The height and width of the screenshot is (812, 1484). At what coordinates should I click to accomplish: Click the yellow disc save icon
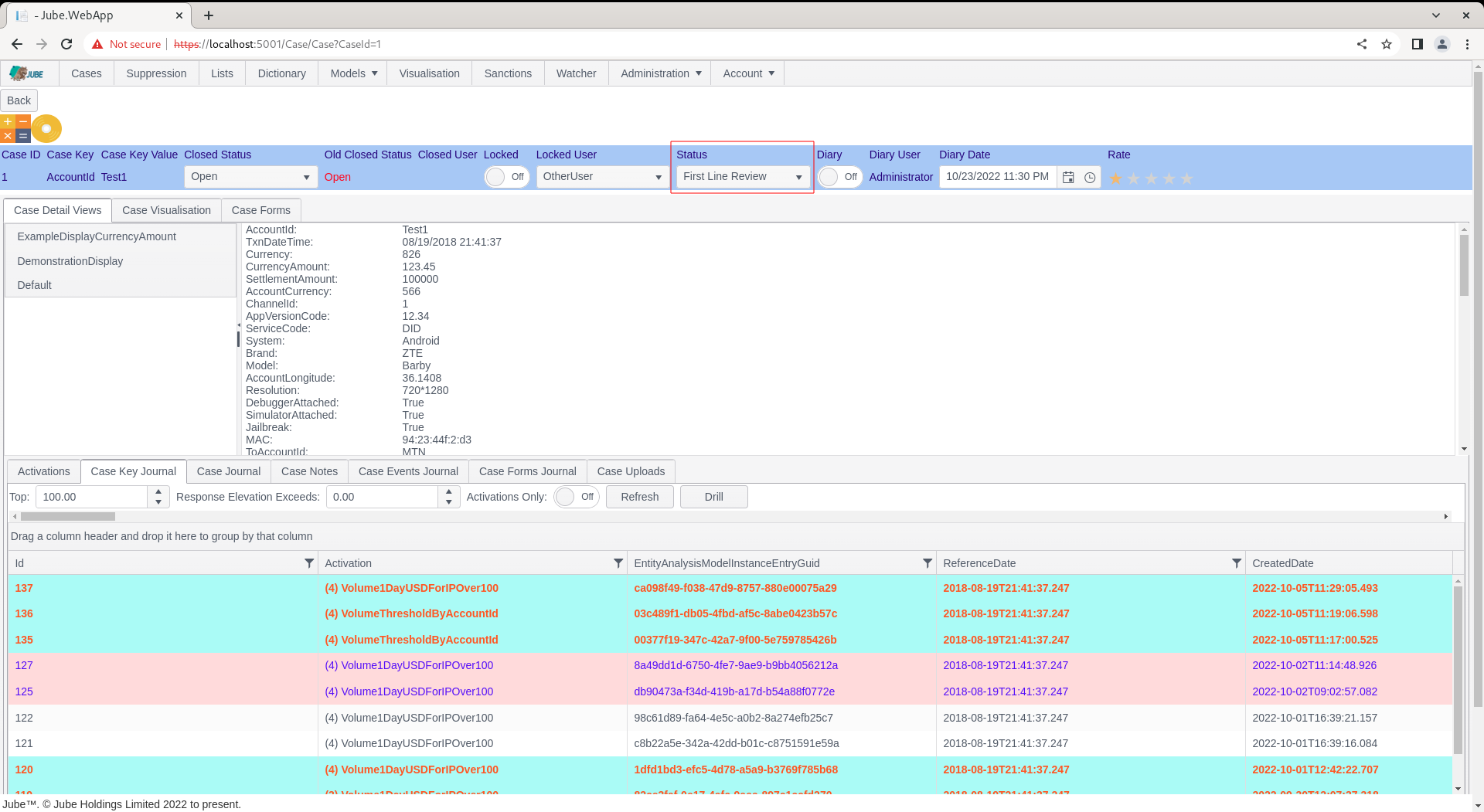(x=46, y=128)
